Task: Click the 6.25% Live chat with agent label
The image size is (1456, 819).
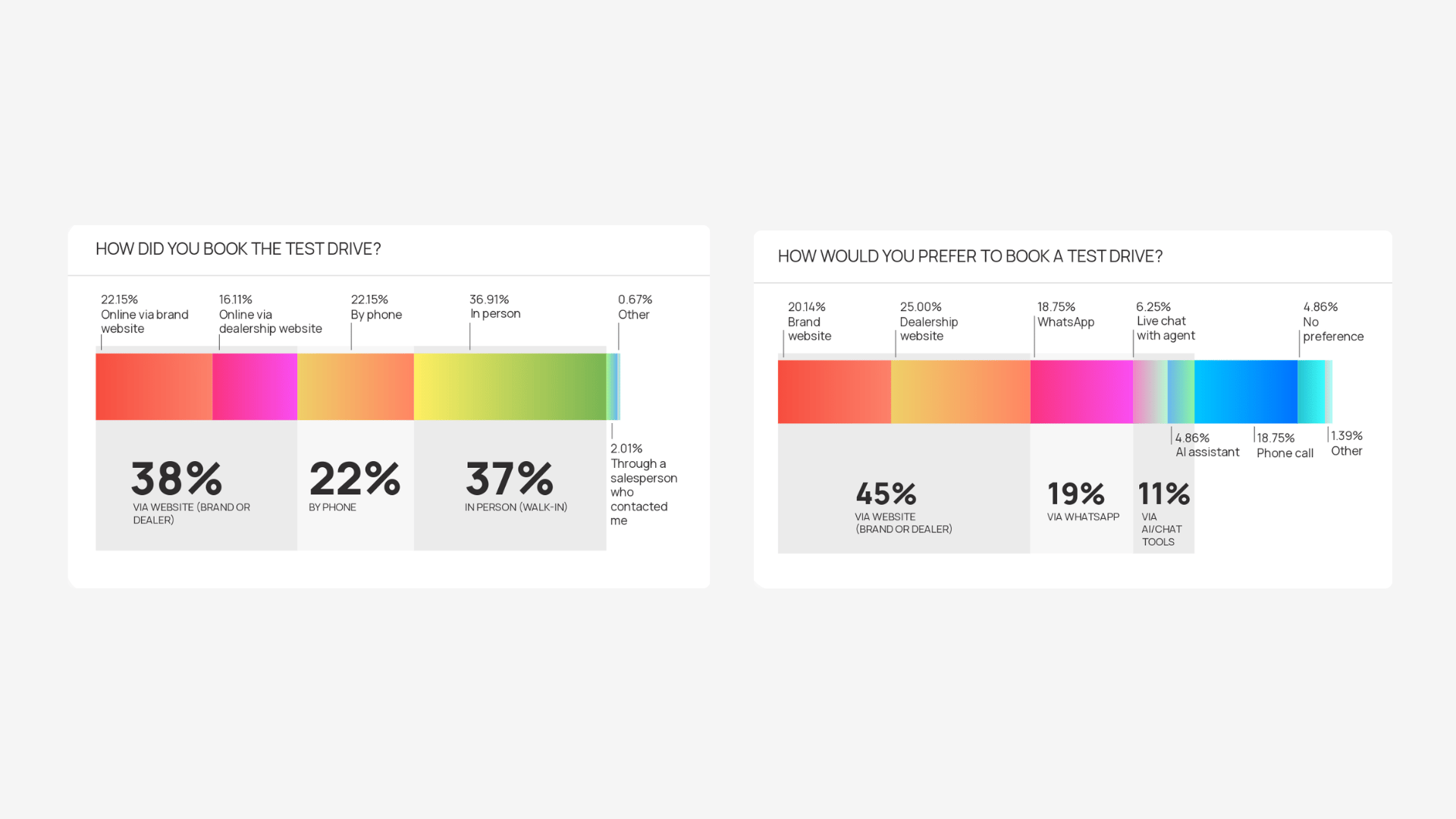Action: [x=1165, y=322]
